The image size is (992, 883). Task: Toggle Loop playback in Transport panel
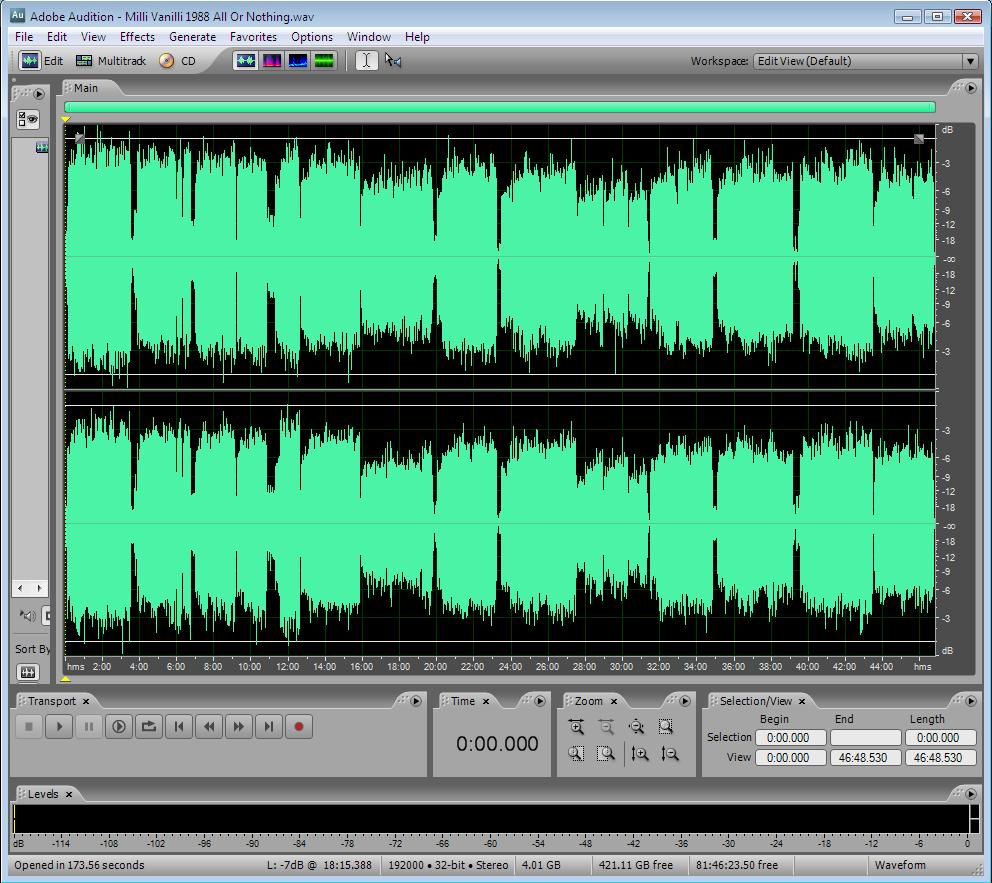pyautogui.click(x=149, y=727)
